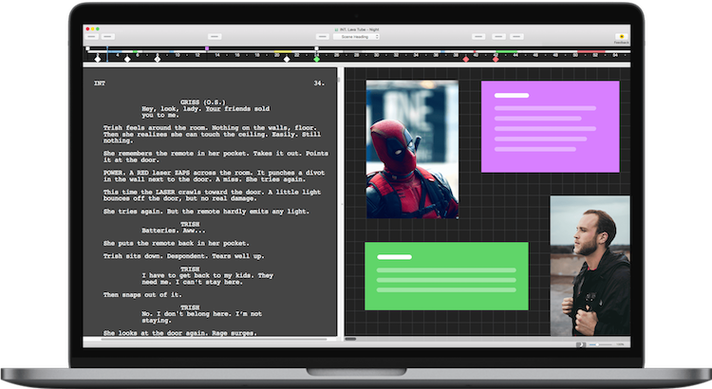Click 'This time the LASER crawls toward the door'

point(212,192)
